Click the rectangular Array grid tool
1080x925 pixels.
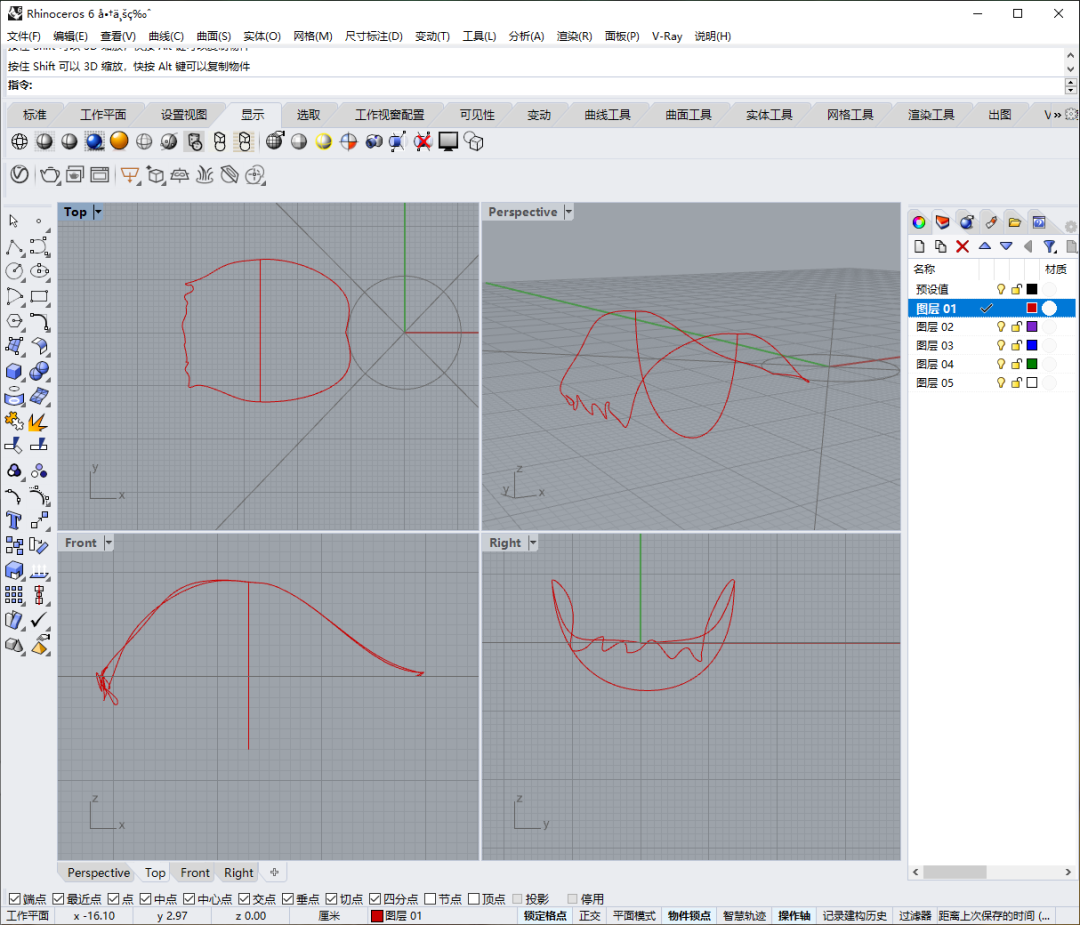point(14,595)
